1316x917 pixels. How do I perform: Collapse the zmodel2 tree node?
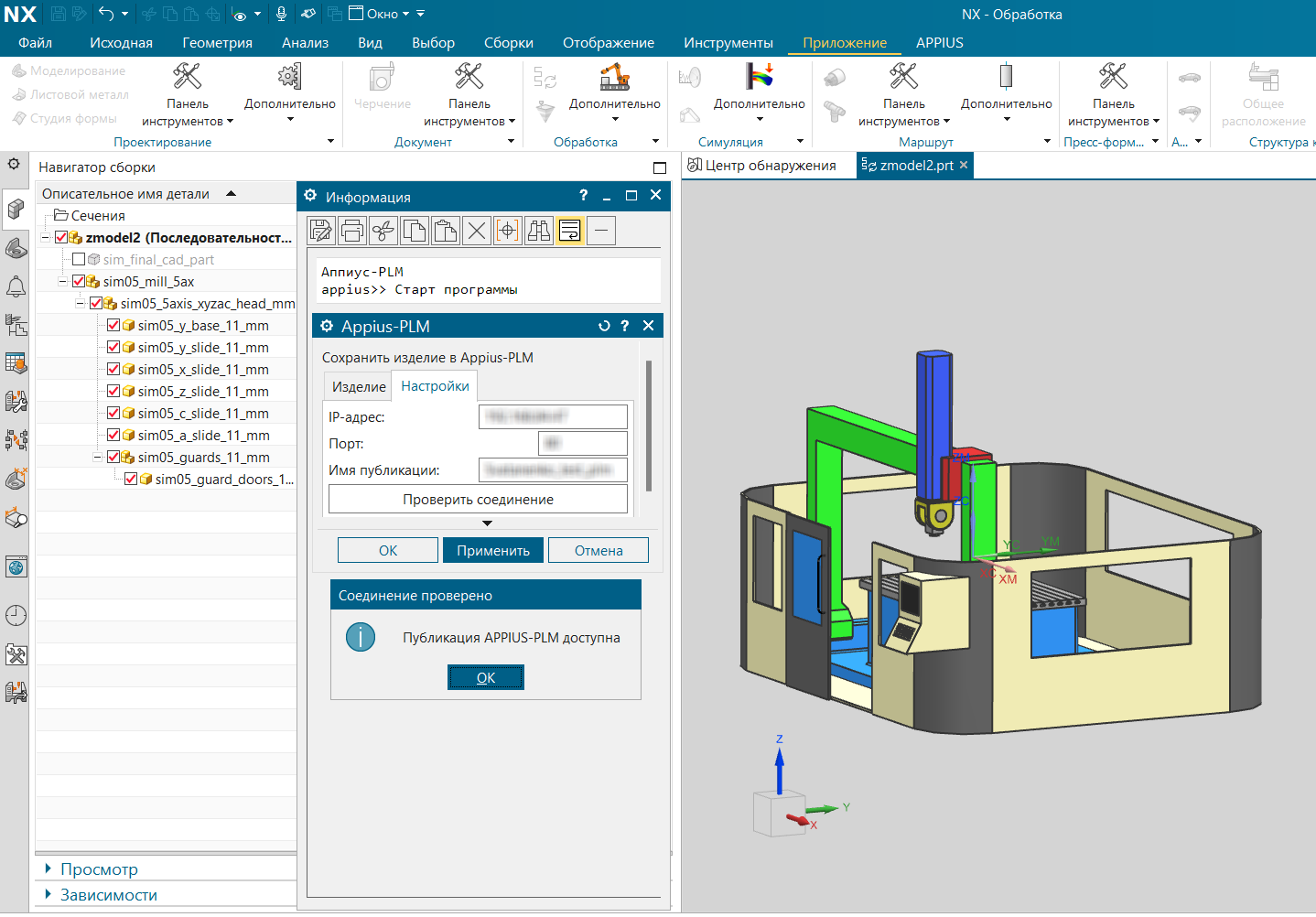click(45, 238)
